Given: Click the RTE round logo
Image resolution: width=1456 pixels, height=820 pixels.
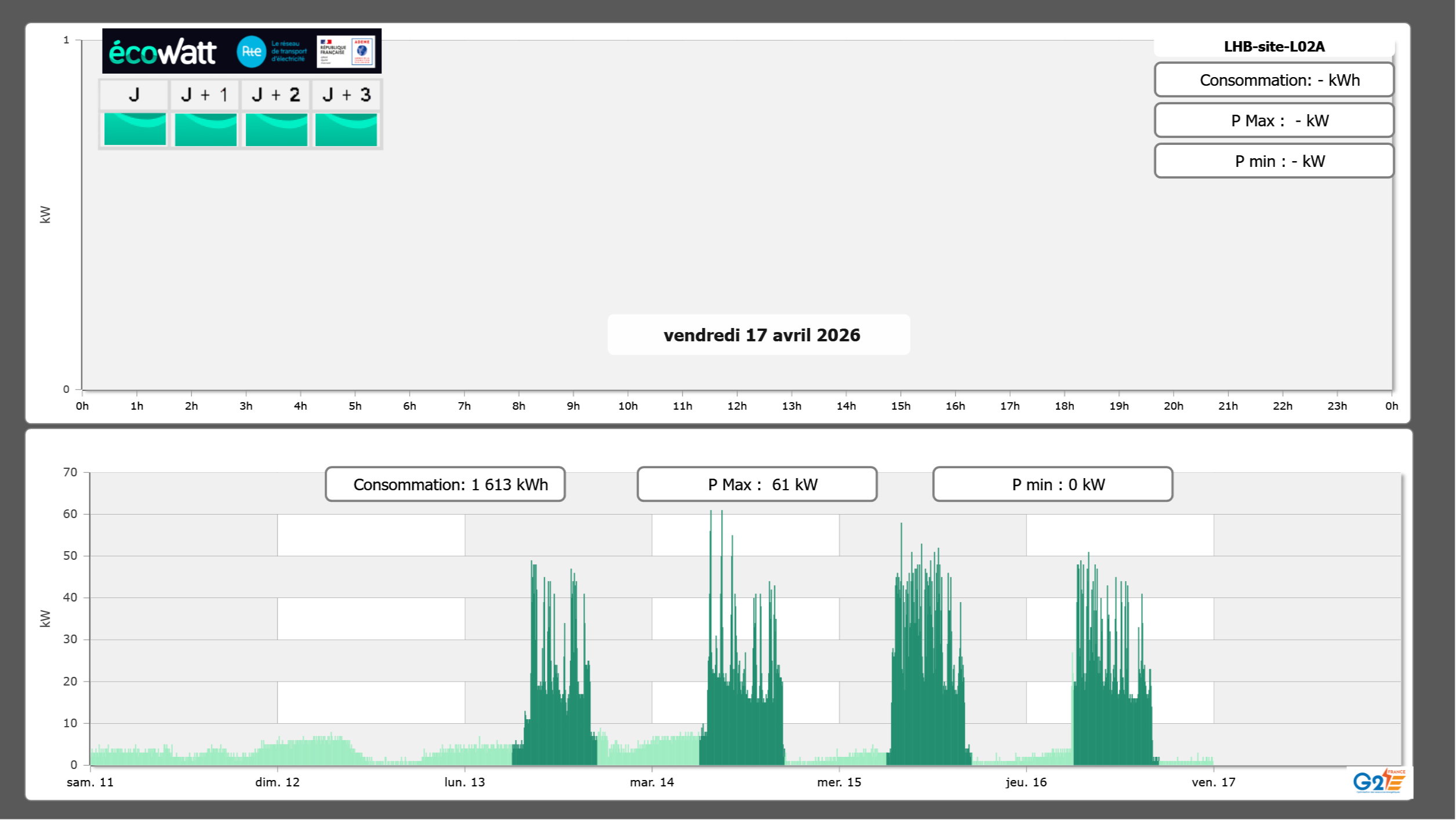Looking at the screenshot, I should (251, 52).
